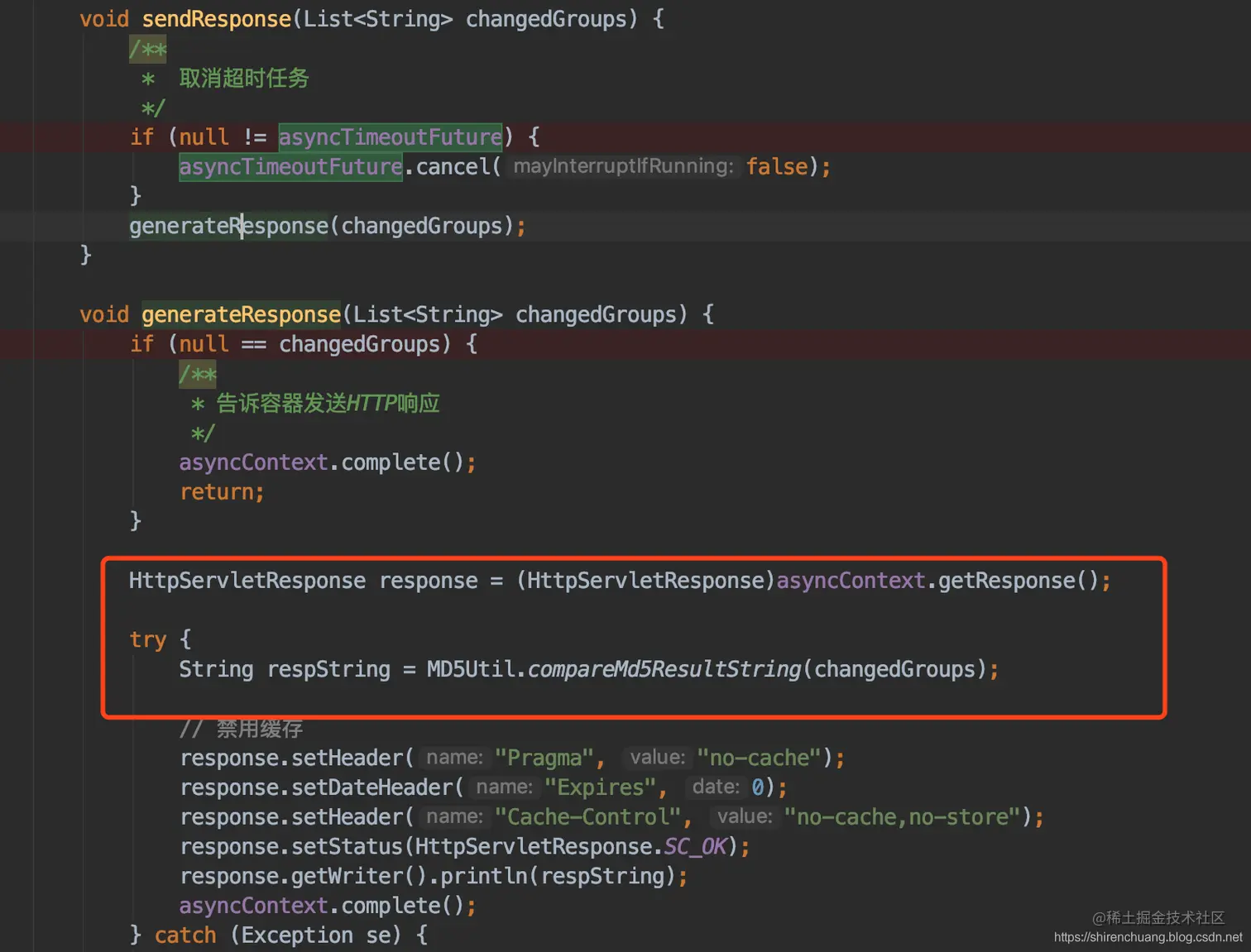Click the return keyword
This screenshot has height=952, width=1251.
216,492
